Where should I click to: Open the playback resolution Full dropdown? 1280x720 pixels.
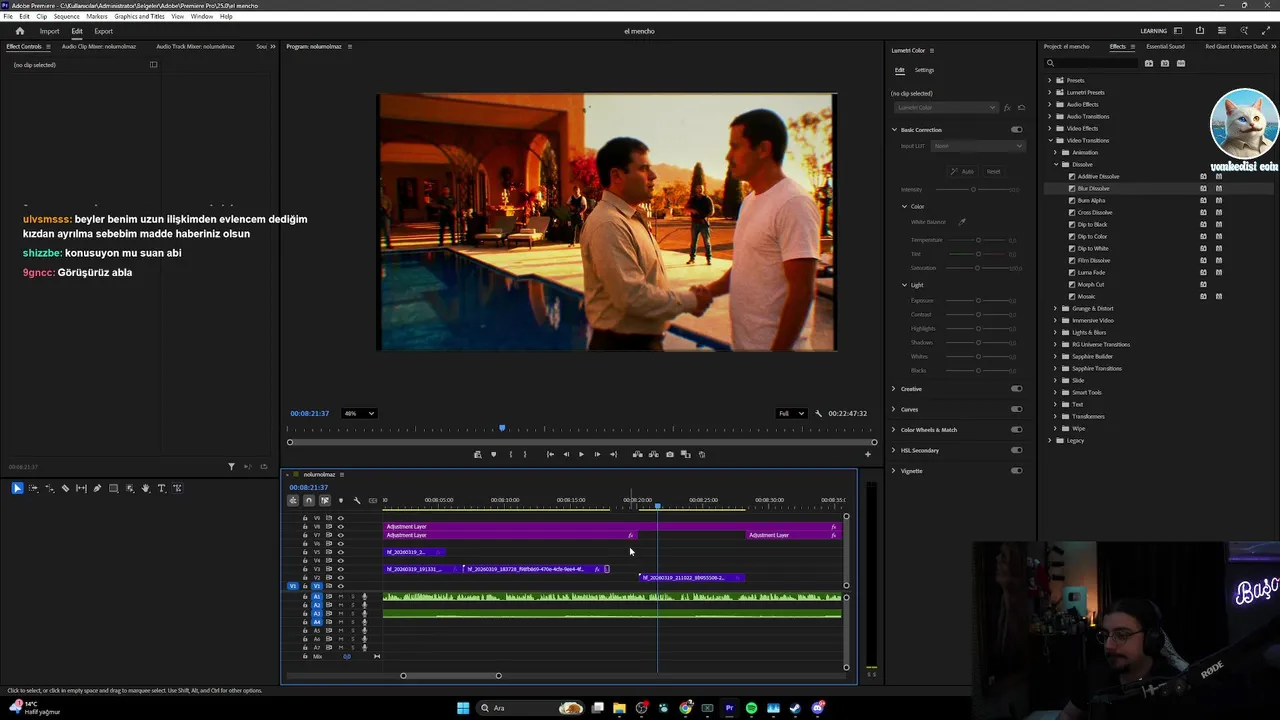pos(791,413)
